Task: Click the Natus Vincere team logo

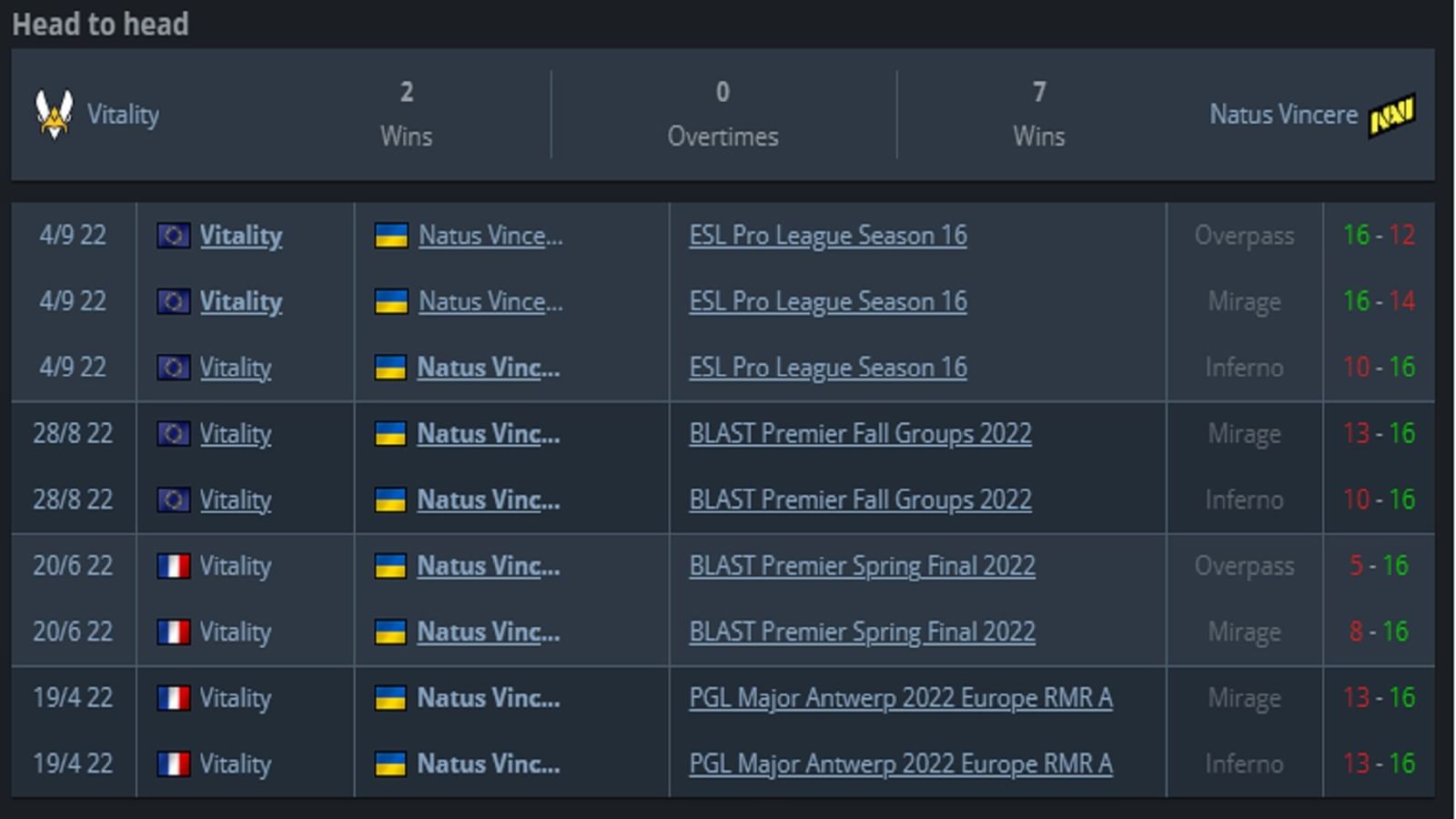Action: pyautogui.click(x=1390, y=113)
